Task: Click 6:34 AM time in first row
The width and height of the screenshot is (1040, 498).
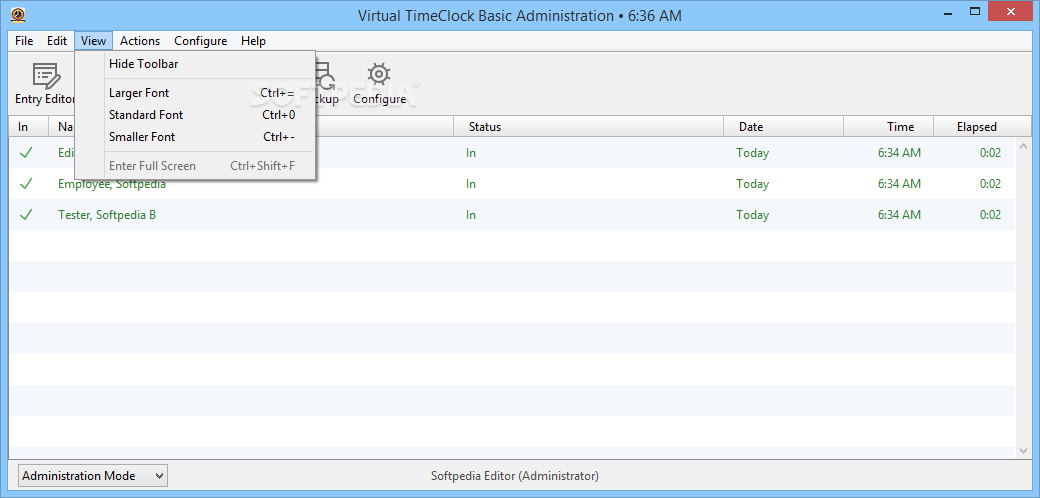Action: tap(899, 153)
